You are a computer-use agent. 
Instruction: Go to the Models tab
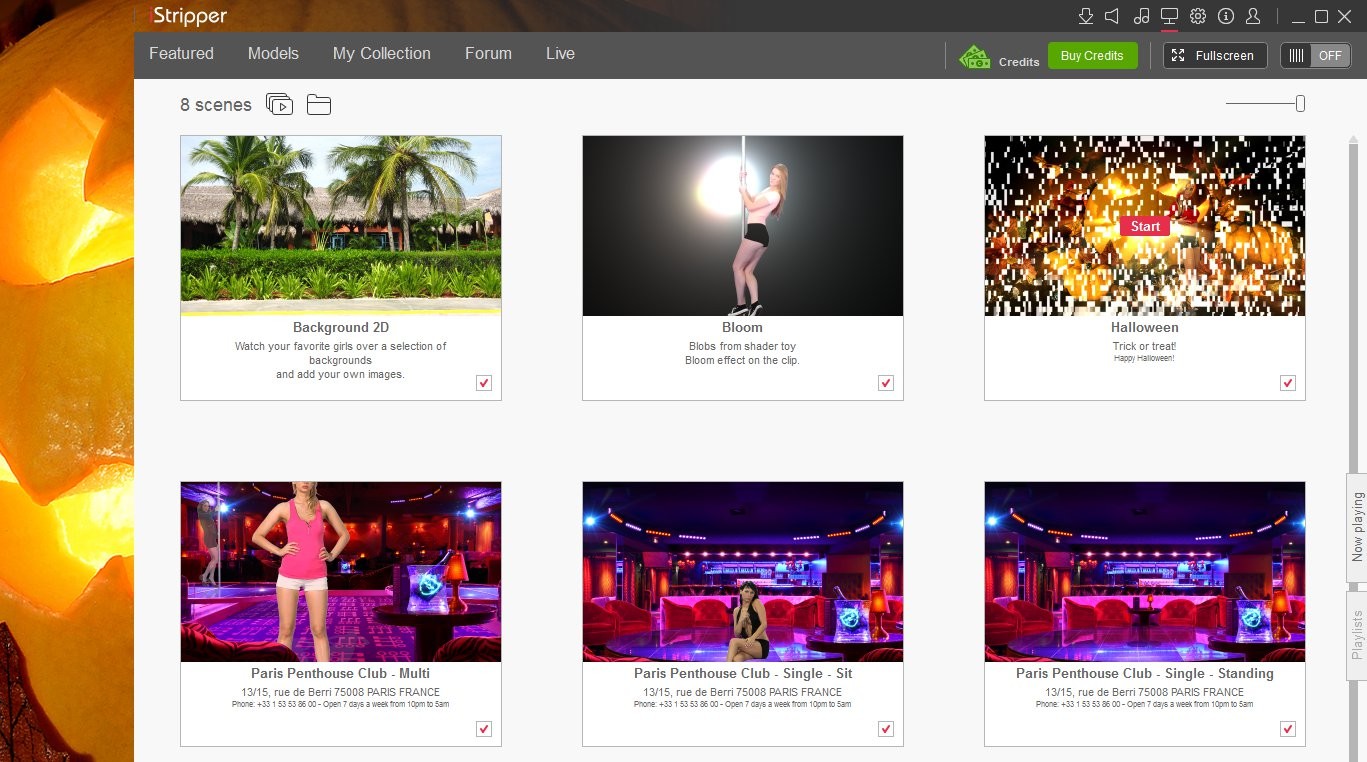point(273,54)
